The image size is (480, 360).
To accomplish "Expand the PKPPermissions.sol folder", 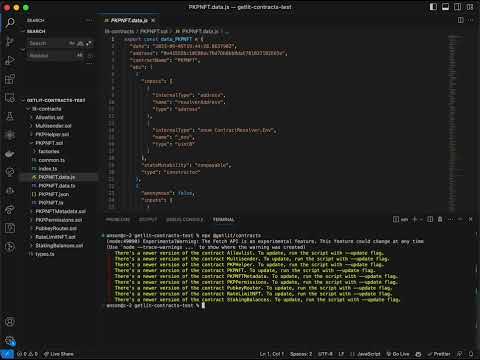I will pos(59,220).
